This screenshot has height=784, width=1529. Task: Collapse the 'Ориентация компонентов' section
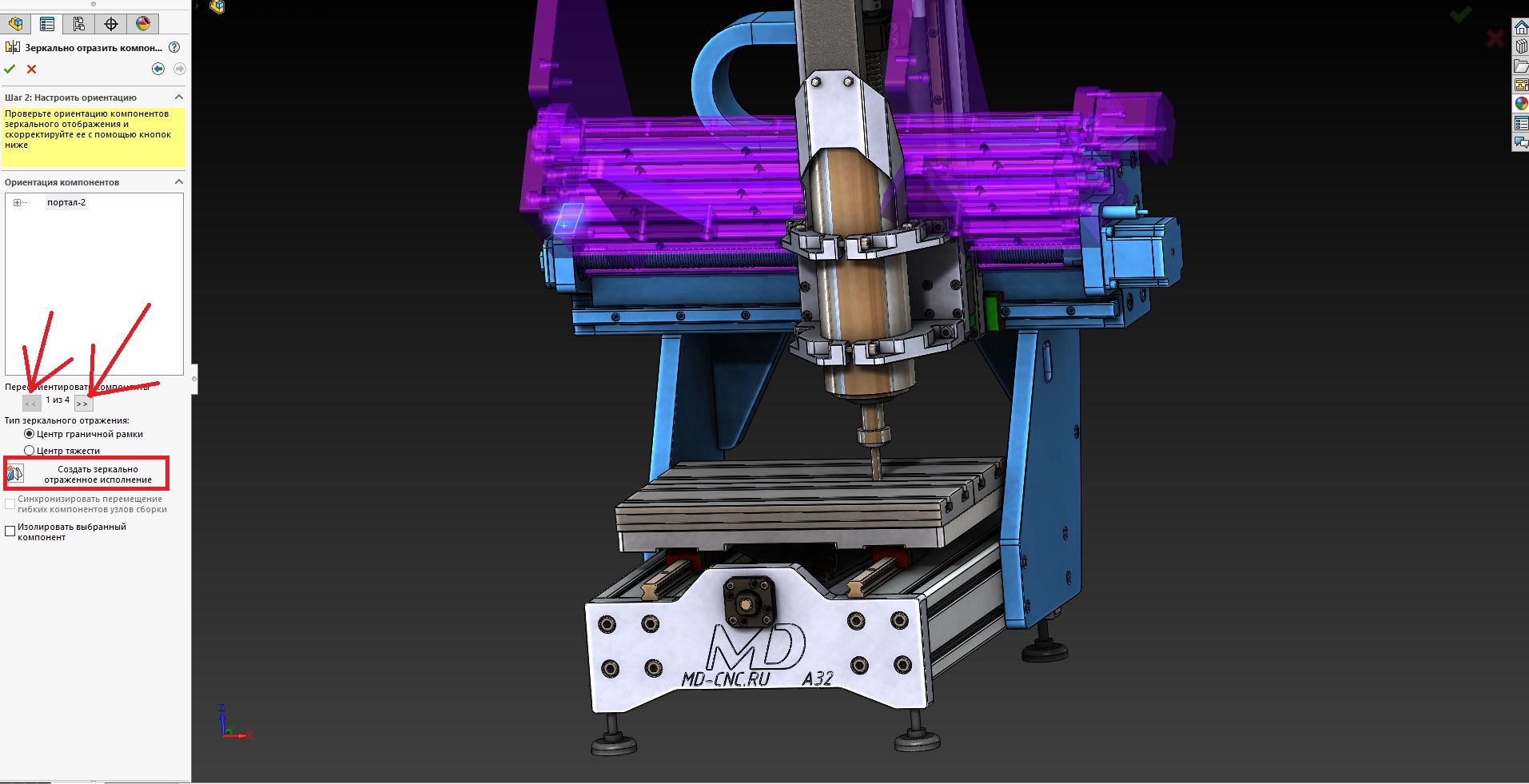[179, 182]
